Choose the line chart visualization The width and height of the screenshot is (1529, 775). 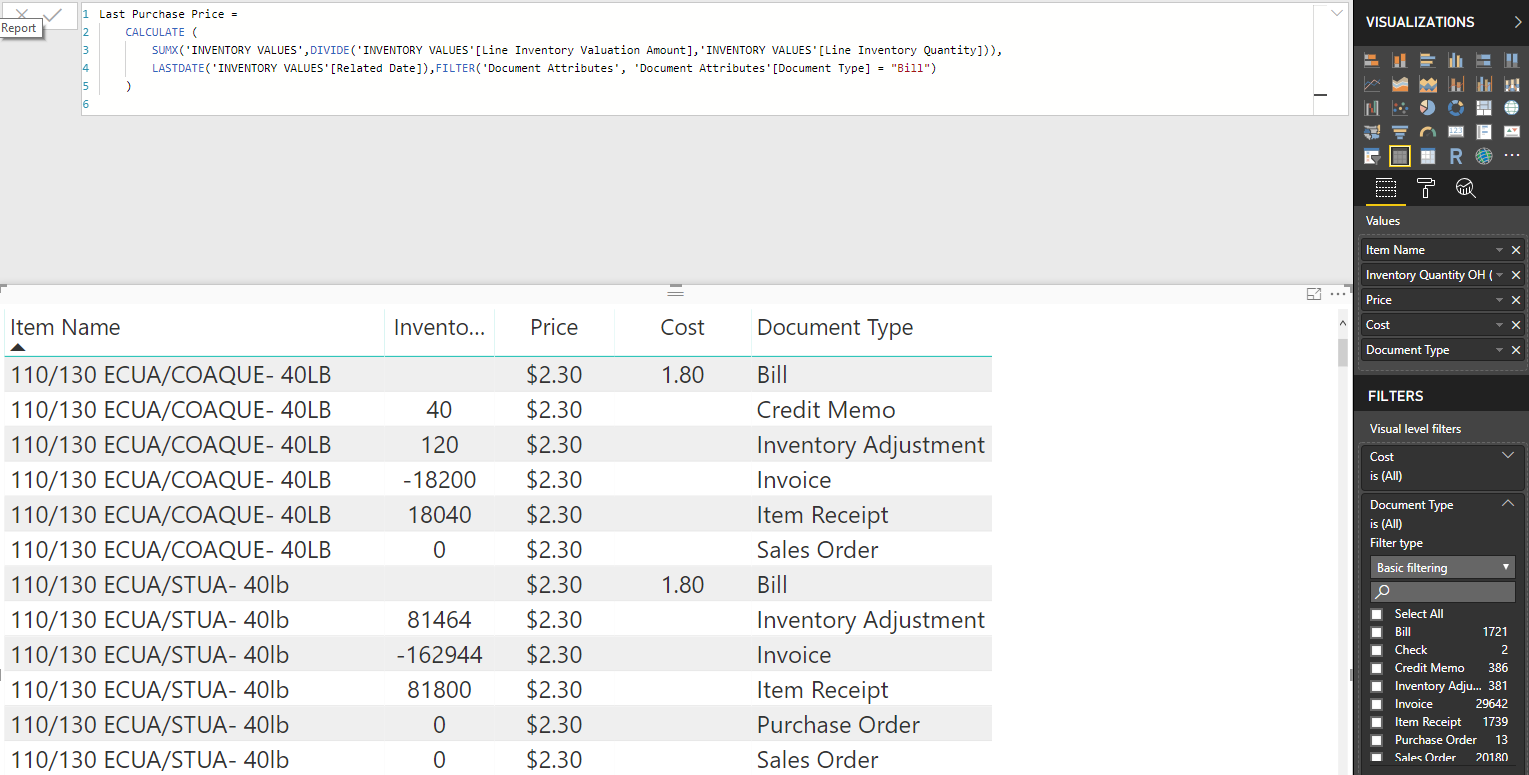(x=1372, y=84)
